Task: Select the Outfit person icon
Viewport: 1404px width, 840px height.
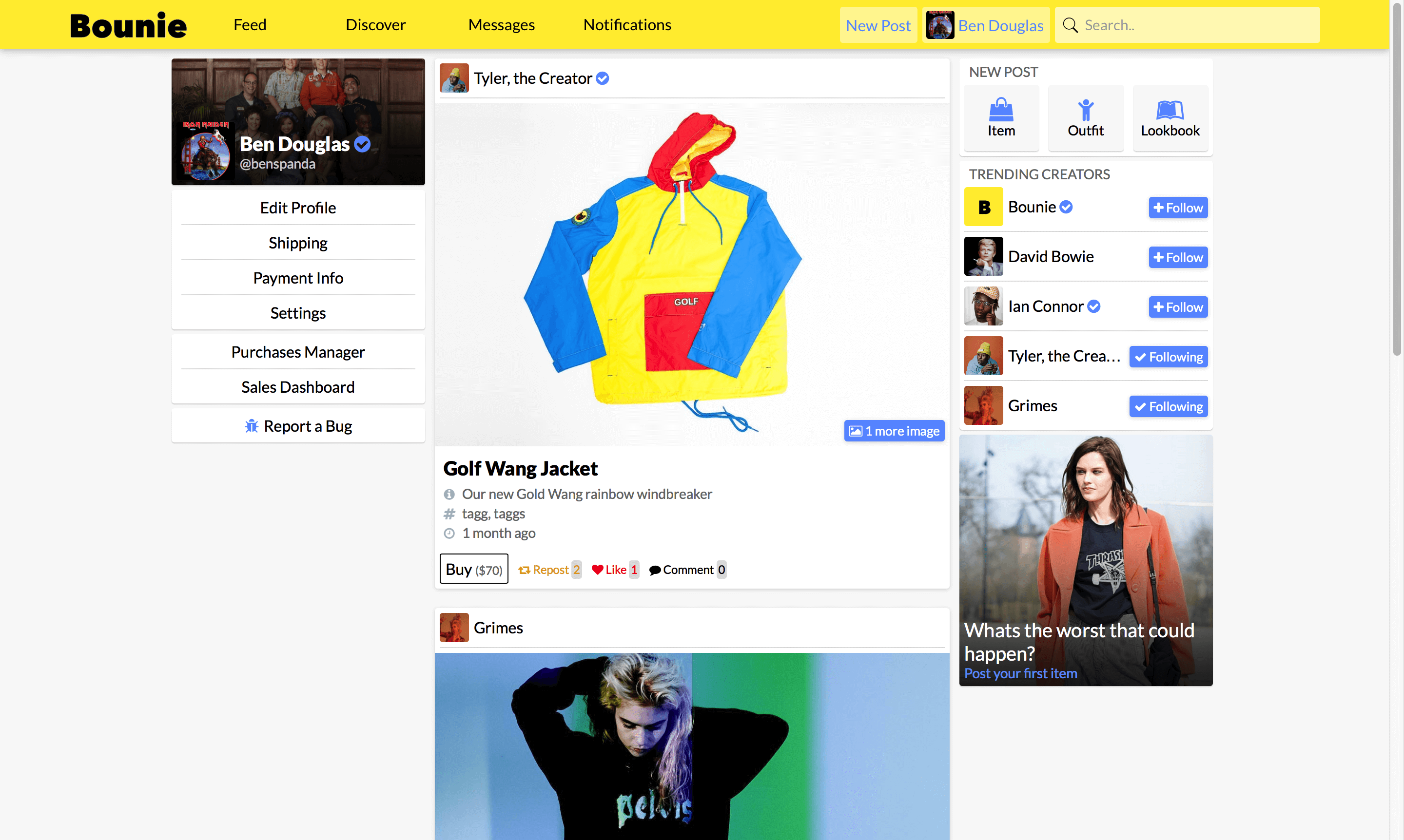Action: coord(1085,110)
